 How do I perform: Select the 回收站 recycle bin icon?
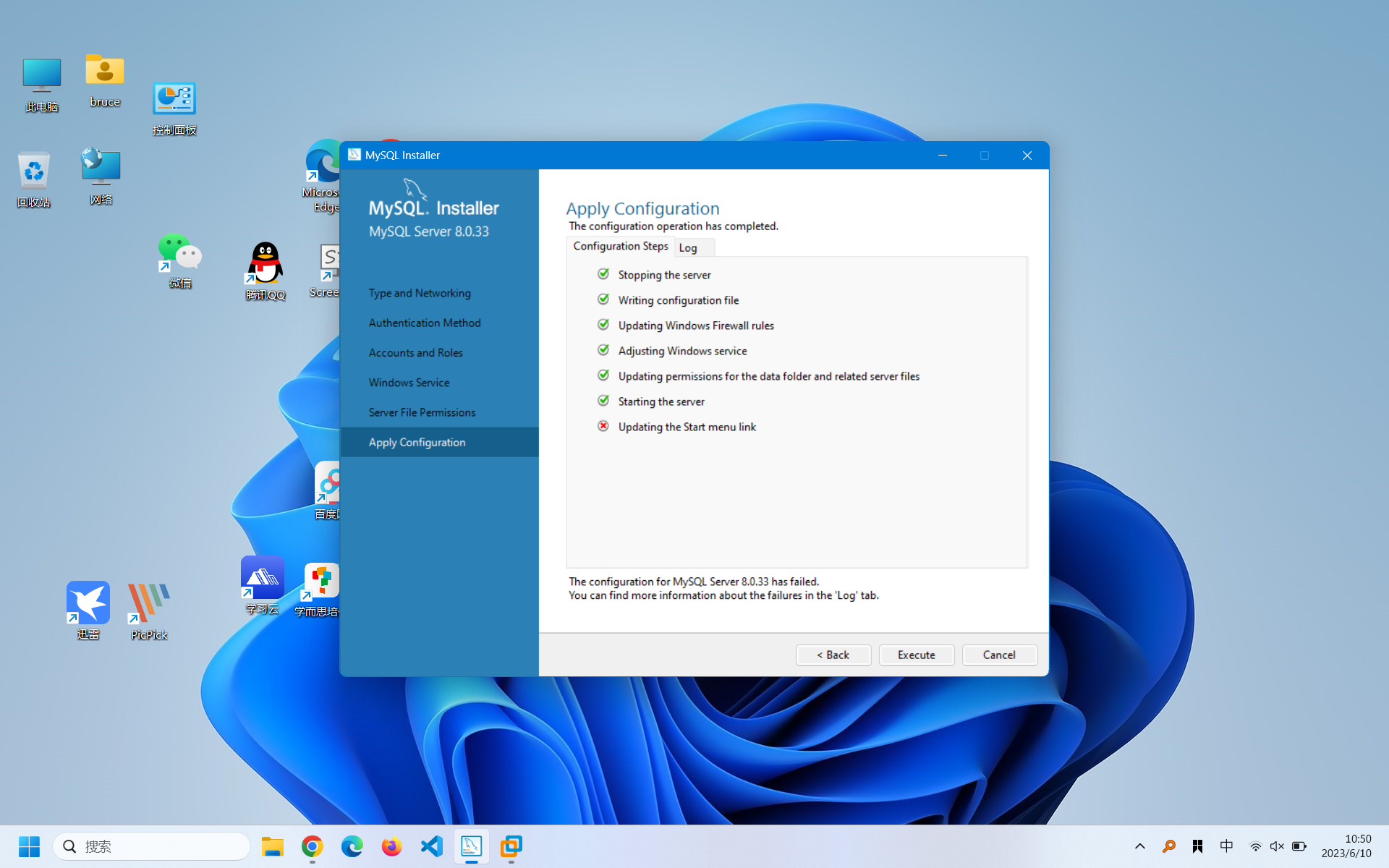coord(34,180)
